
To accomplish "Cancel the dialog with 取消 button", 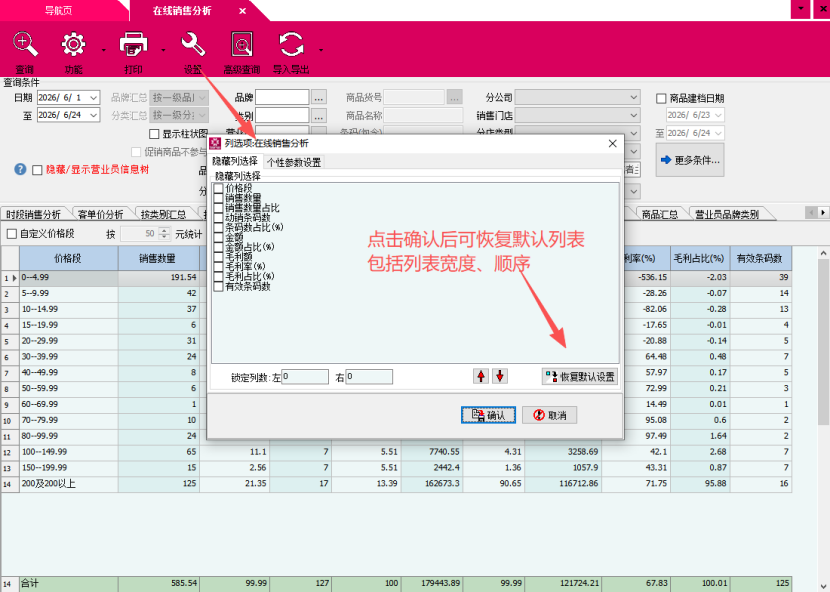I will [x=549, y=415].
